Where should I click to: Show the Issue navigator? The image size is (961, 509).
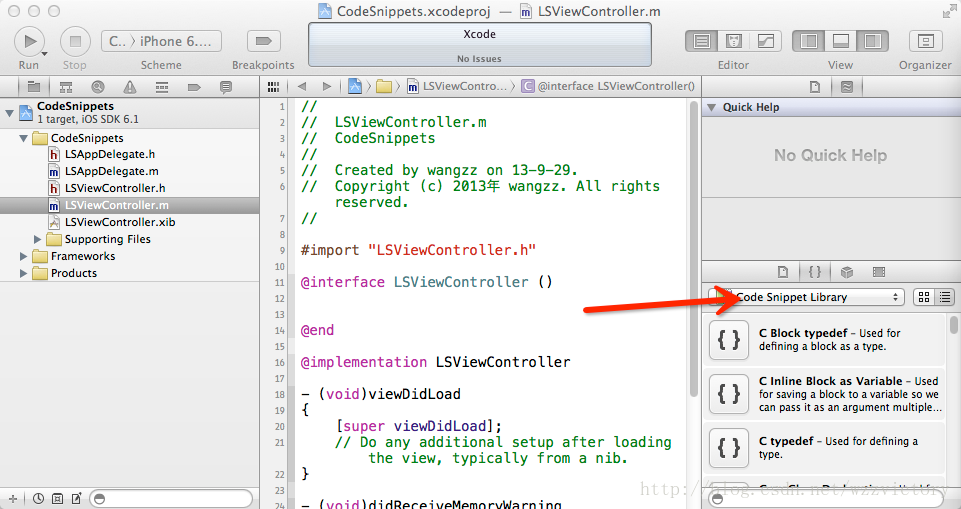tap(130, 87)
